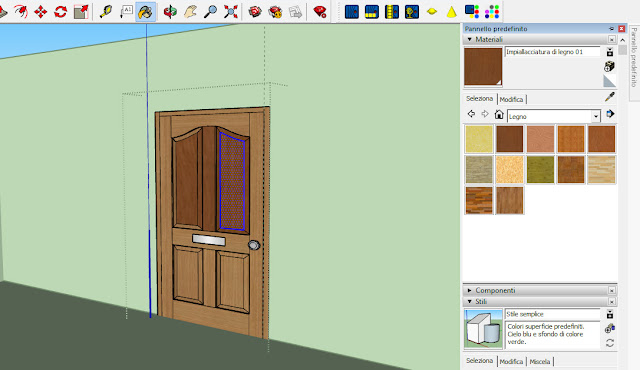Select the Rotate tool
The height and width of the screenshot is (370, 640).
(60, 12)
